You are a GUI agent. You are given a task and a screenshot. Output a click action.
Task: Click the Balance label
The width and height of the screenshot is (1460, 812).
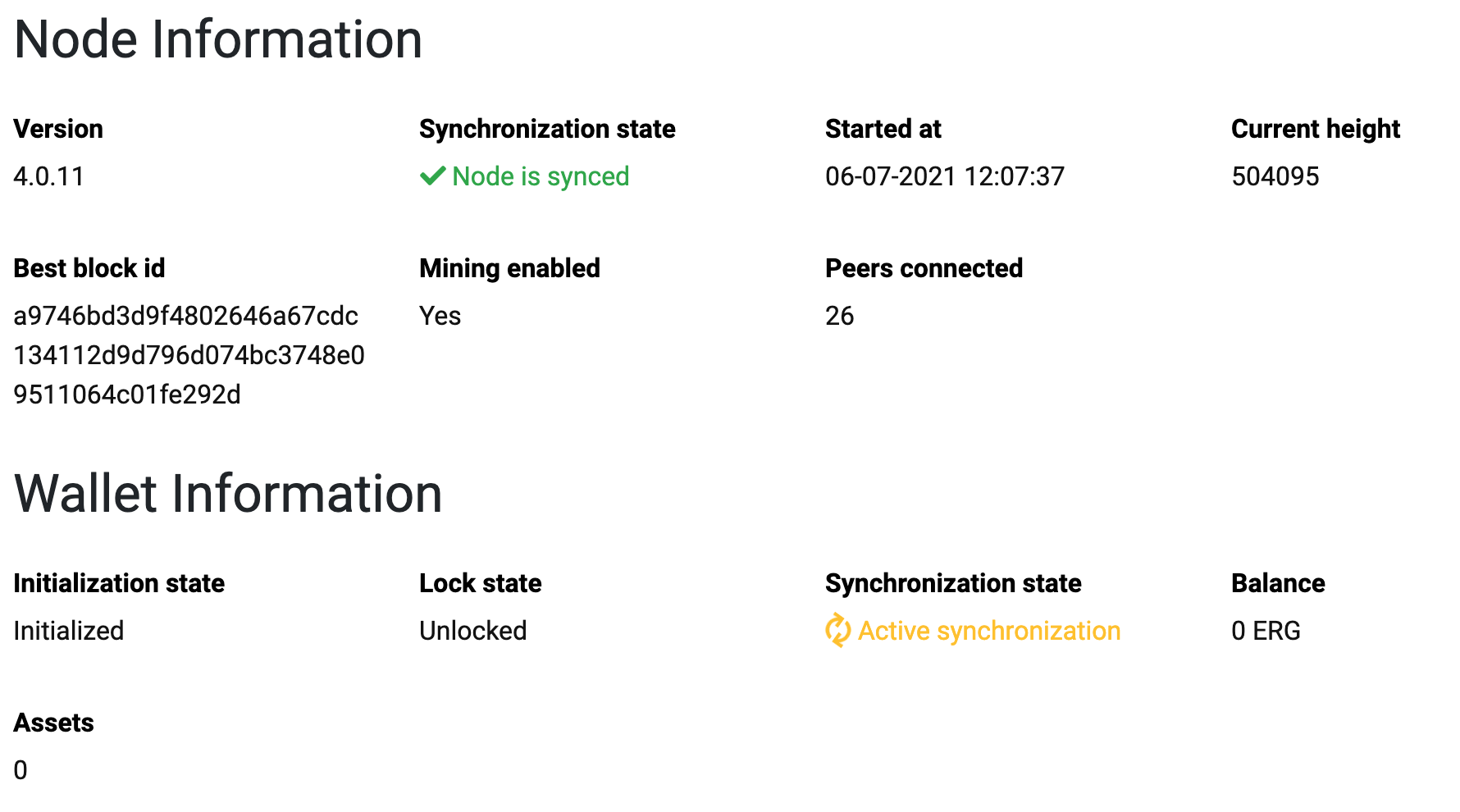coord(1278,583)
